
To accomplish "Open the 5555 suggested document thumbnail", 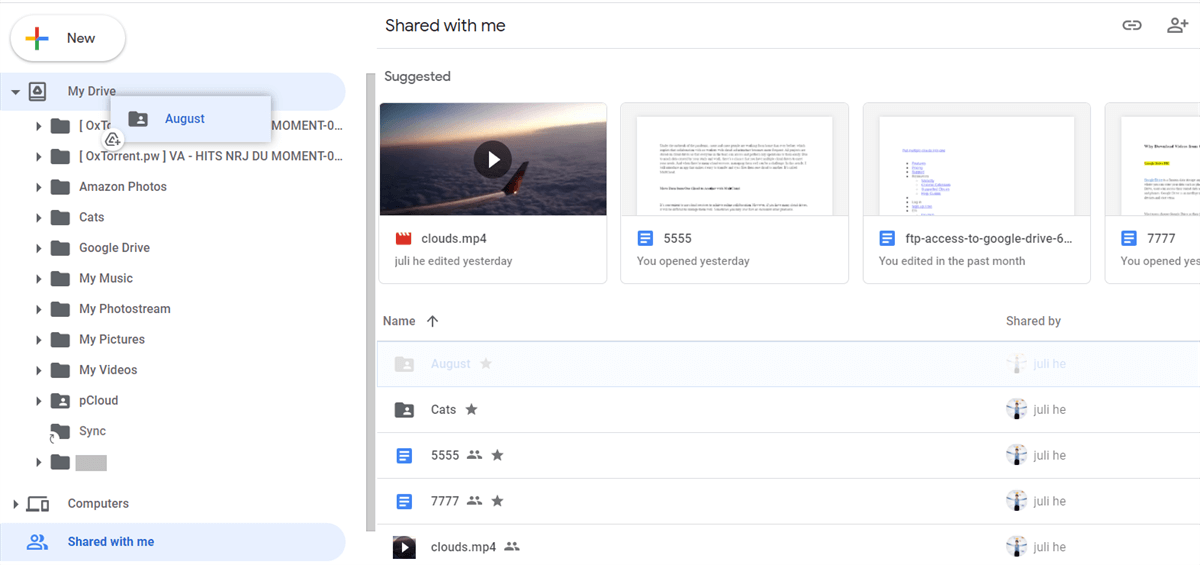I will (x=734, y=159).
